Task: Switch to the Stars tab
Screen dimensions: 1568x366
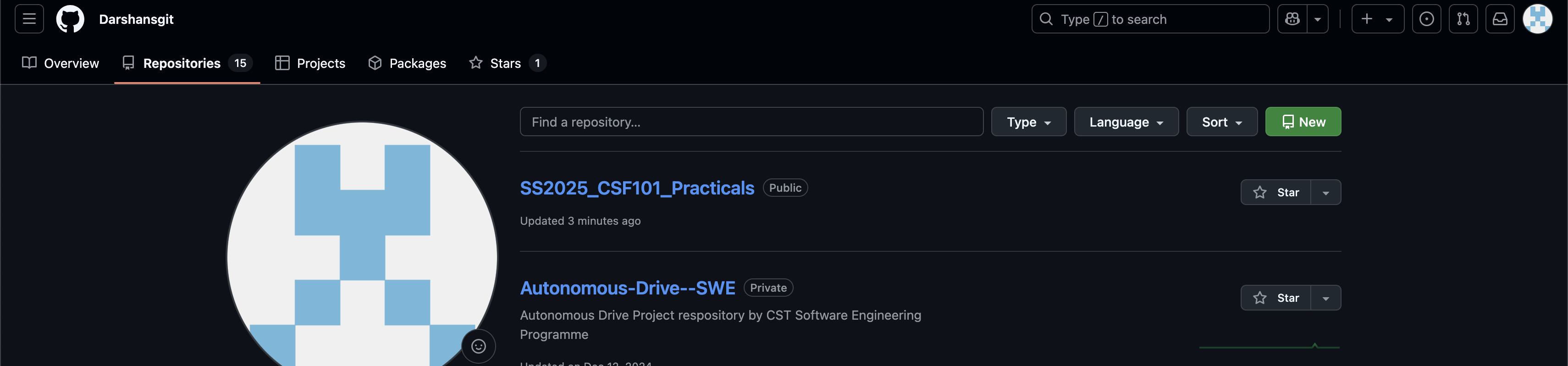Action: click(506, 63)
